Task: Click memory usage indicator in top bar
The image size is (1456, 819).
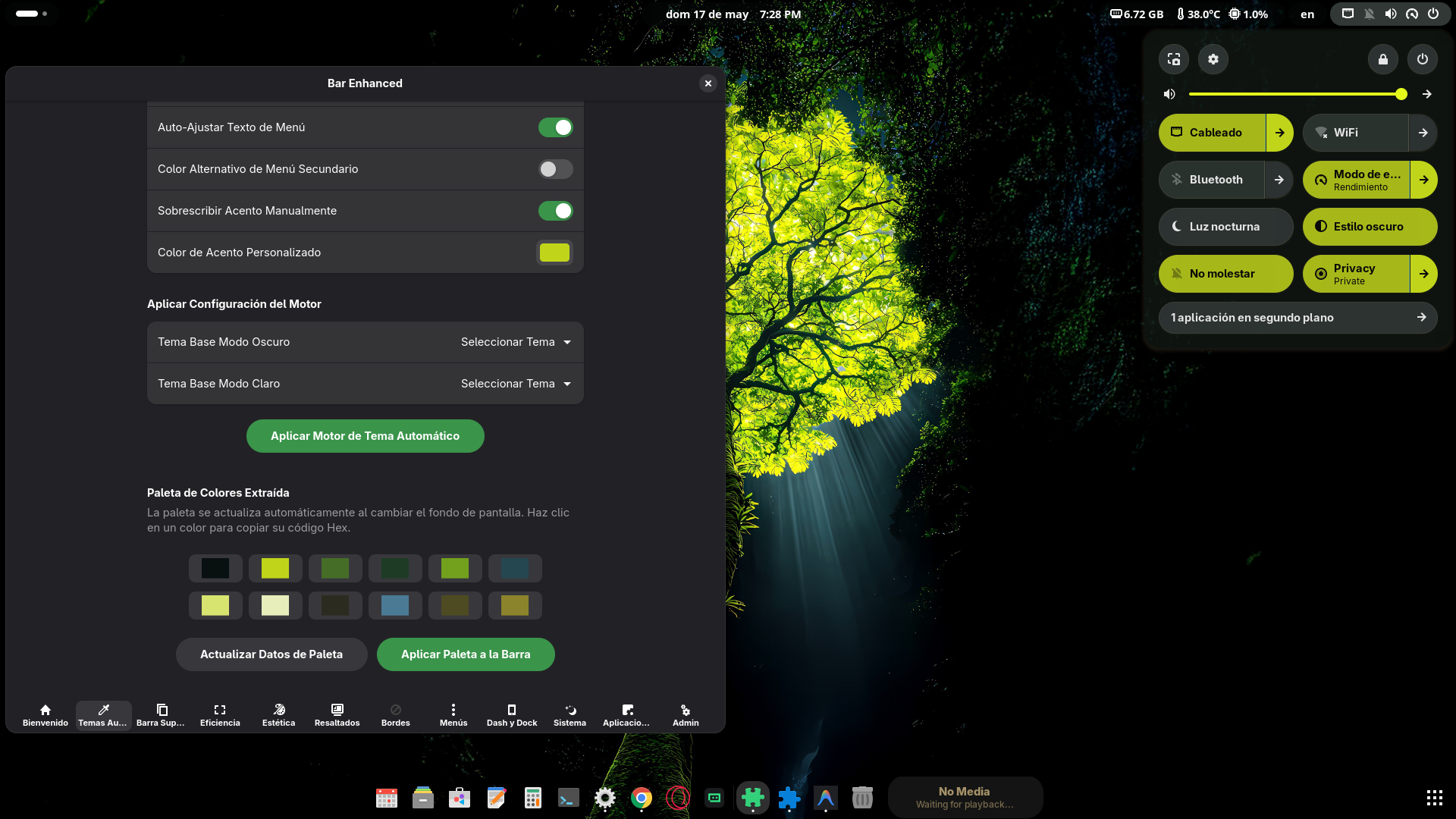Action: pyautogui.click(x=1137, y=14)
